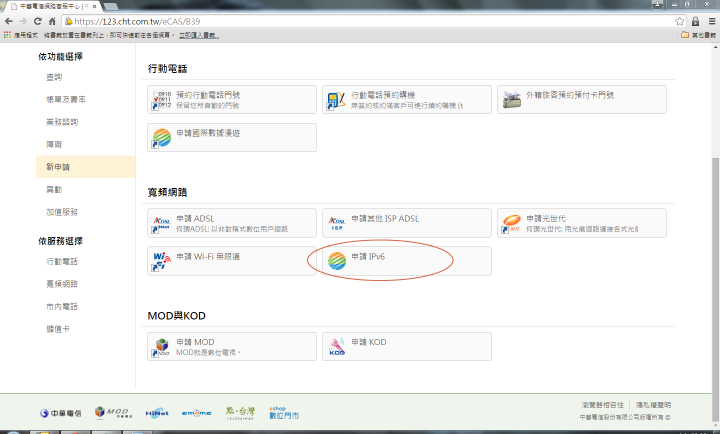Click the MOD cube icon
The width and height of the screenshot is (720, 434).
(162, 347)
